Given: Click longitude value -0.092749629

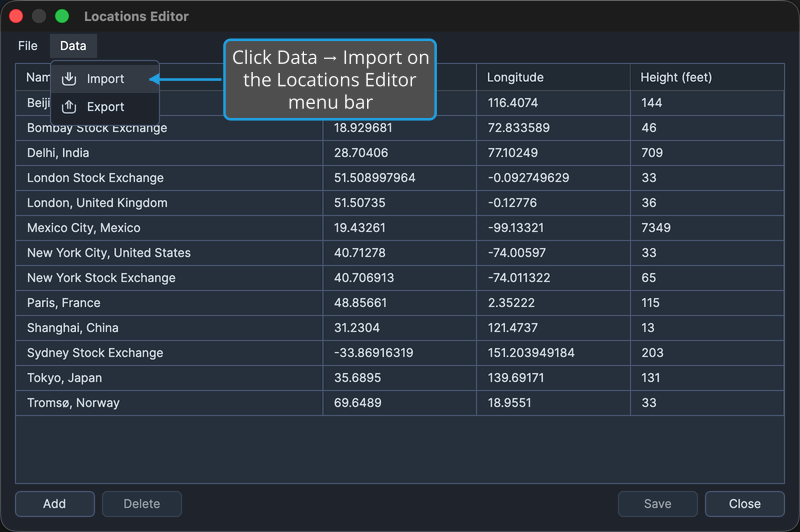Looking at the screenshot, I should 529,178.
